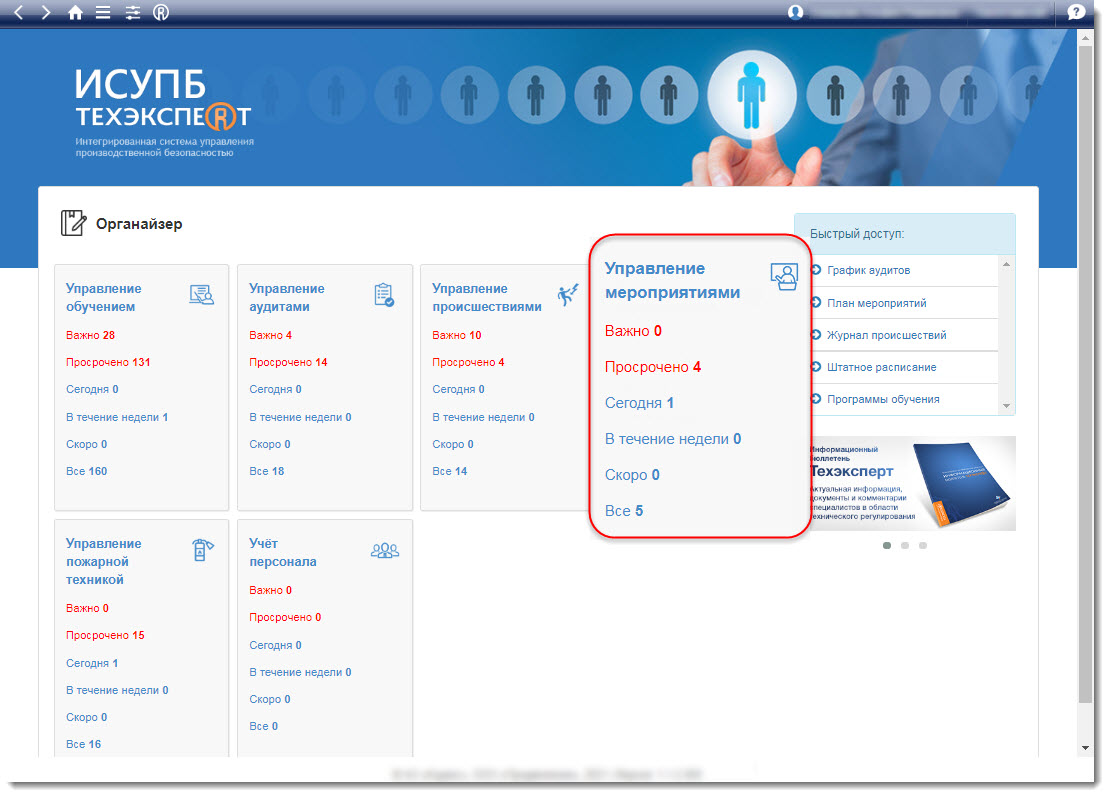The image size is (1109, 797).
Task: Open Журнал происшествий quick access link
Action: coord(885,335)
